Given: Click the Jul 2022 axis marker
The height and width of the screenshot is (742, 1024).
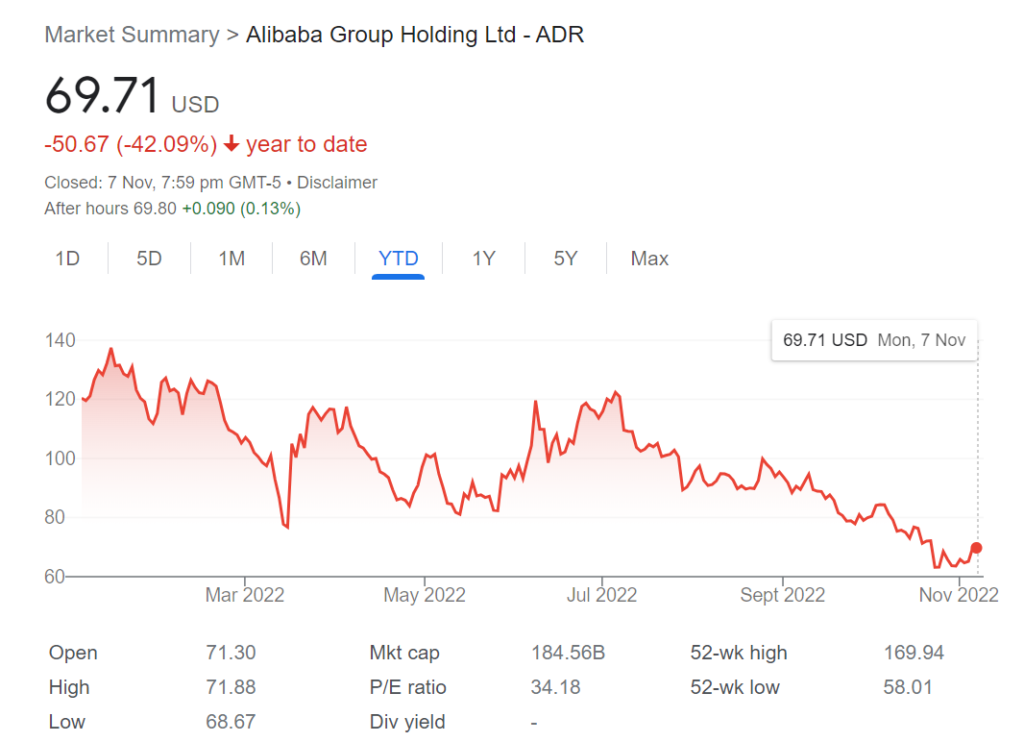Looking at the screenshot, I should pyautogui.click(x=601, y=594).
